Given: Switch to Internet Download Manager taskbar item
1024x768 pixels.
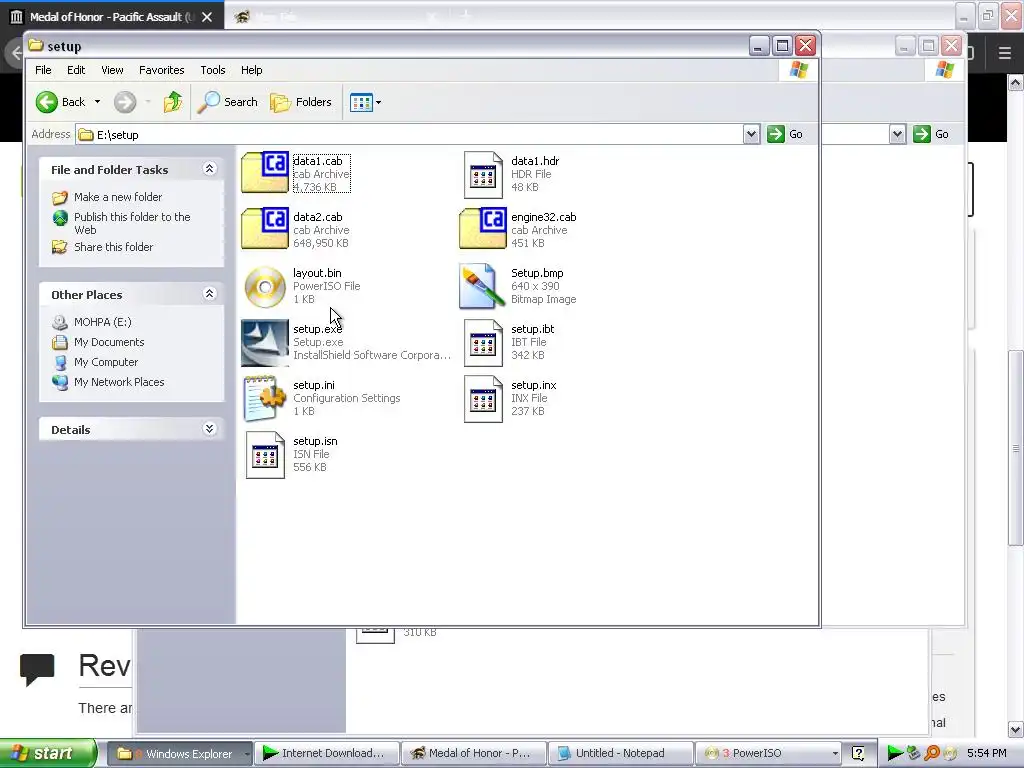Looking at the screenshot, I should tap(326, 754).
